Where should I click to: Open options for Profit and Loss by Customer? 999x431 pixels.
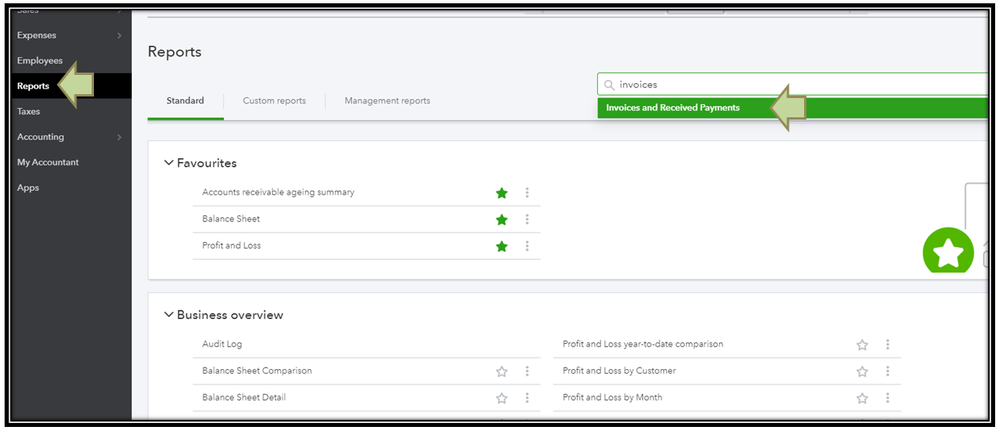(x=888, y=371)
